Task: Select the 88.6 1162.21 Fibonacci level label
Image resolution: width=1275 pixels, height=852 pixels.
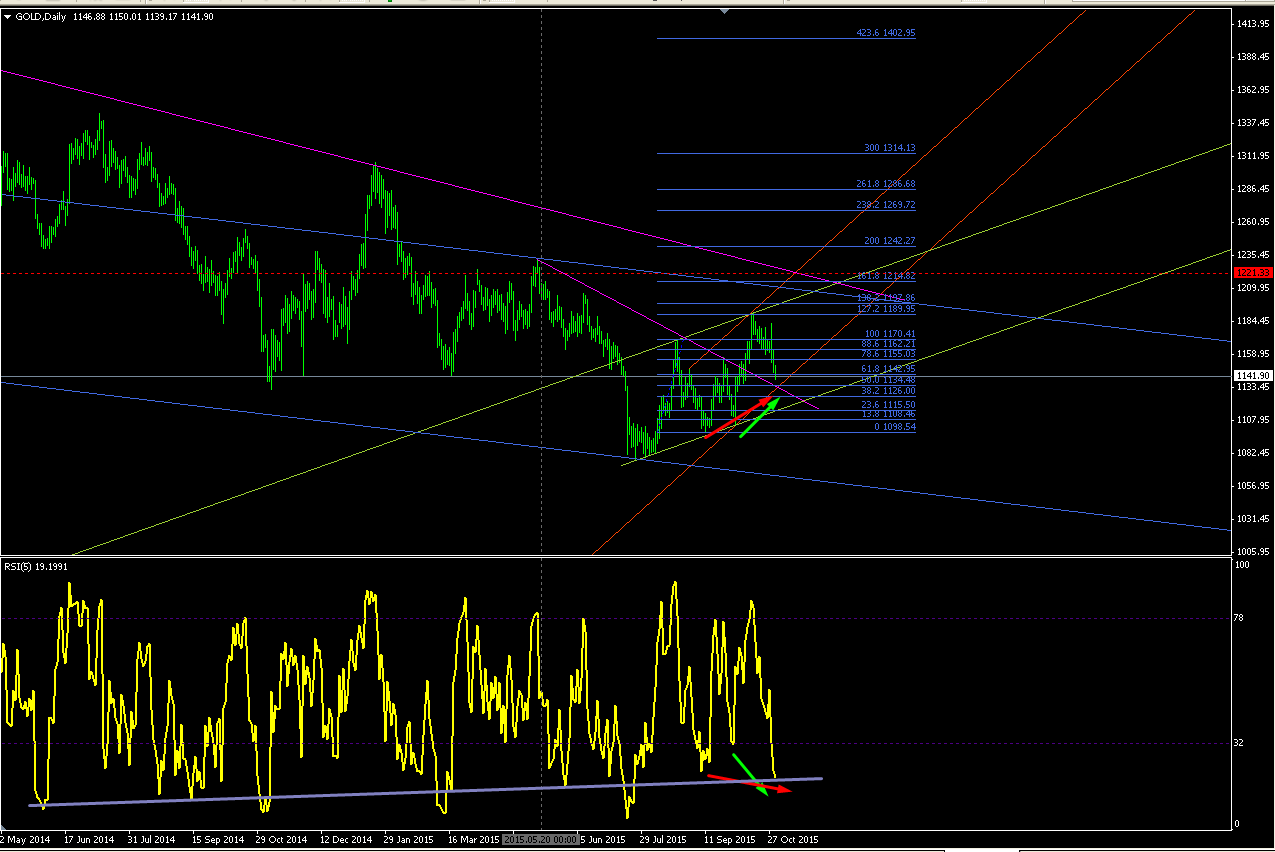Action: tap(887, 344)
